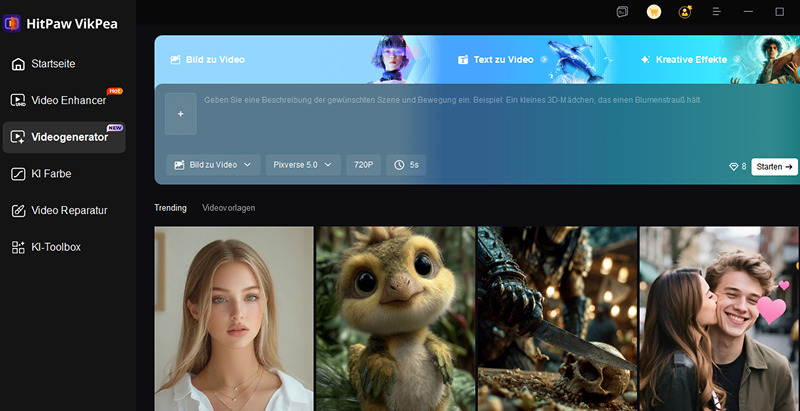Click the Startseite house icon
The width and height of the screenshot is (800, 411).
18,64
